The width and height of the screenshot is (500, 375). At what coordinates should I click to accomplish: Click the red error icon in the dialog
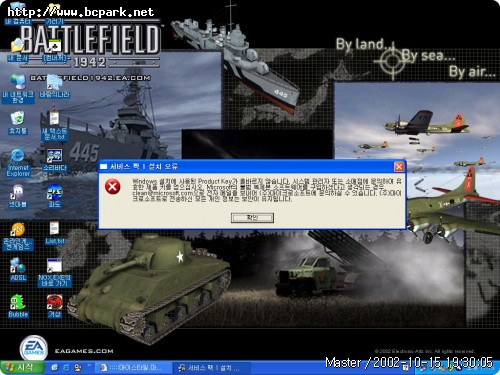click(113, 186)
